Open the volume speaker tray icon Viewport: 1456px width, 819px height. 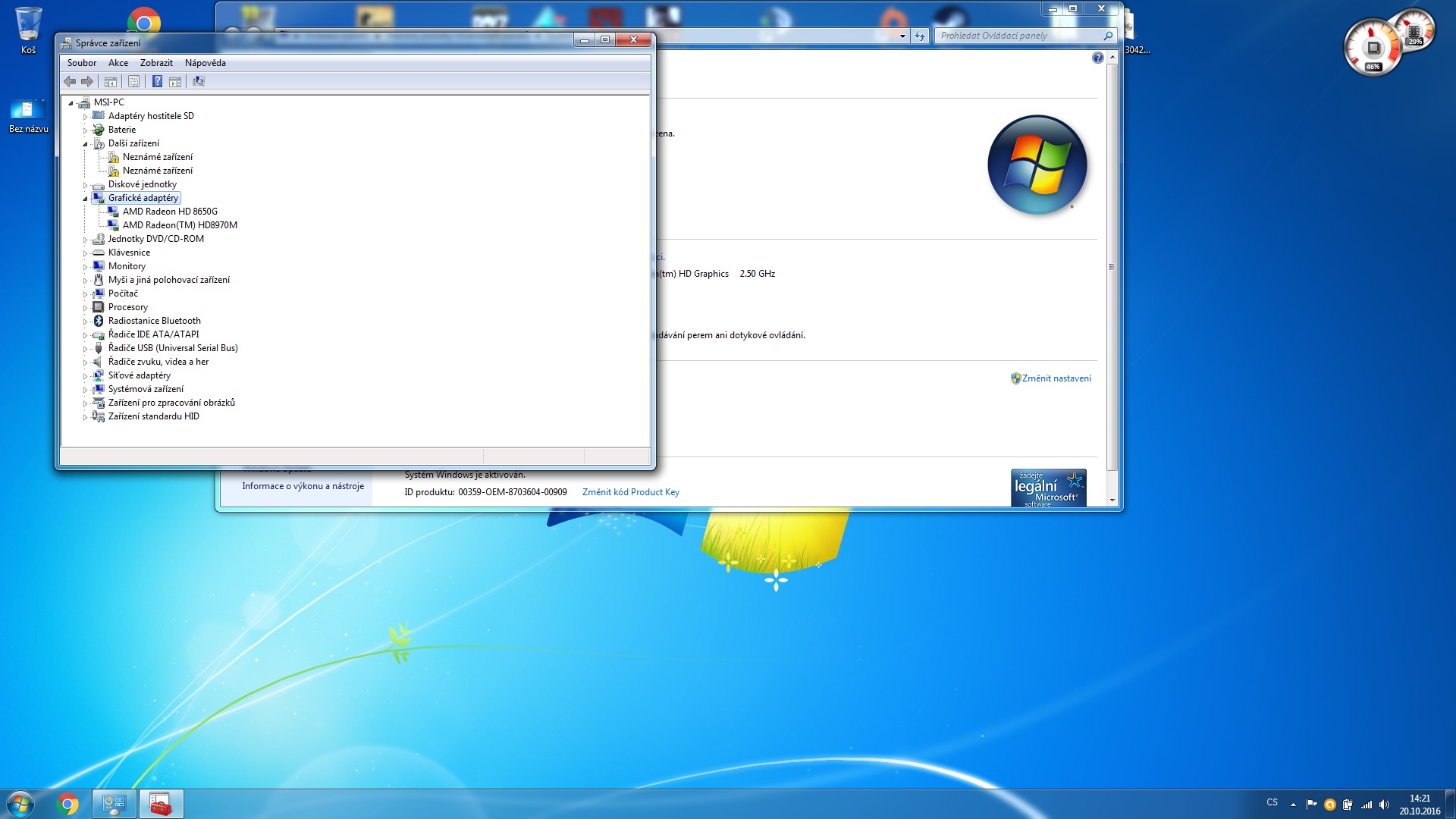tap(1384, 804)
